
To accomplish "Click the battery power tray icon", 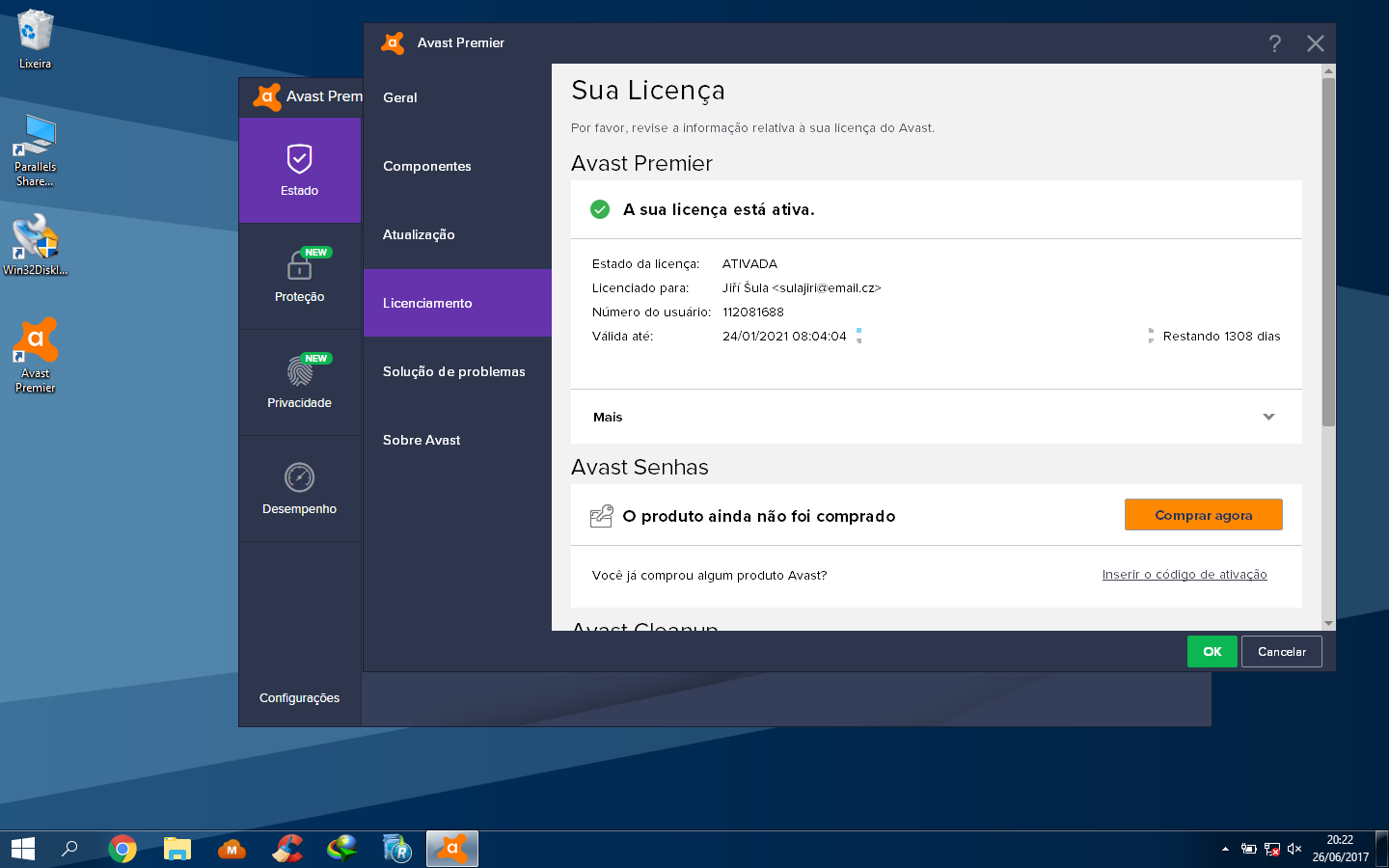I will (x=1248, y=849).
